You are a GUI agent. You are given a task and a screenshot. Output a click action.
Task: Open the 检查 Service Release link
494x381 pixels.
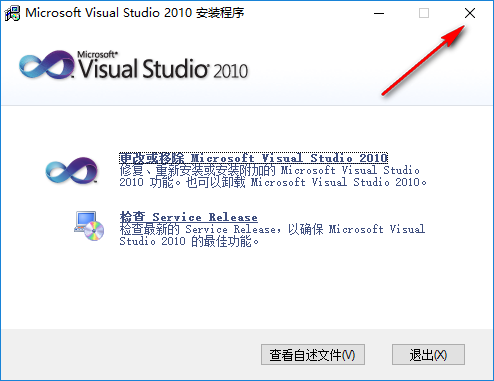[188, 217]
